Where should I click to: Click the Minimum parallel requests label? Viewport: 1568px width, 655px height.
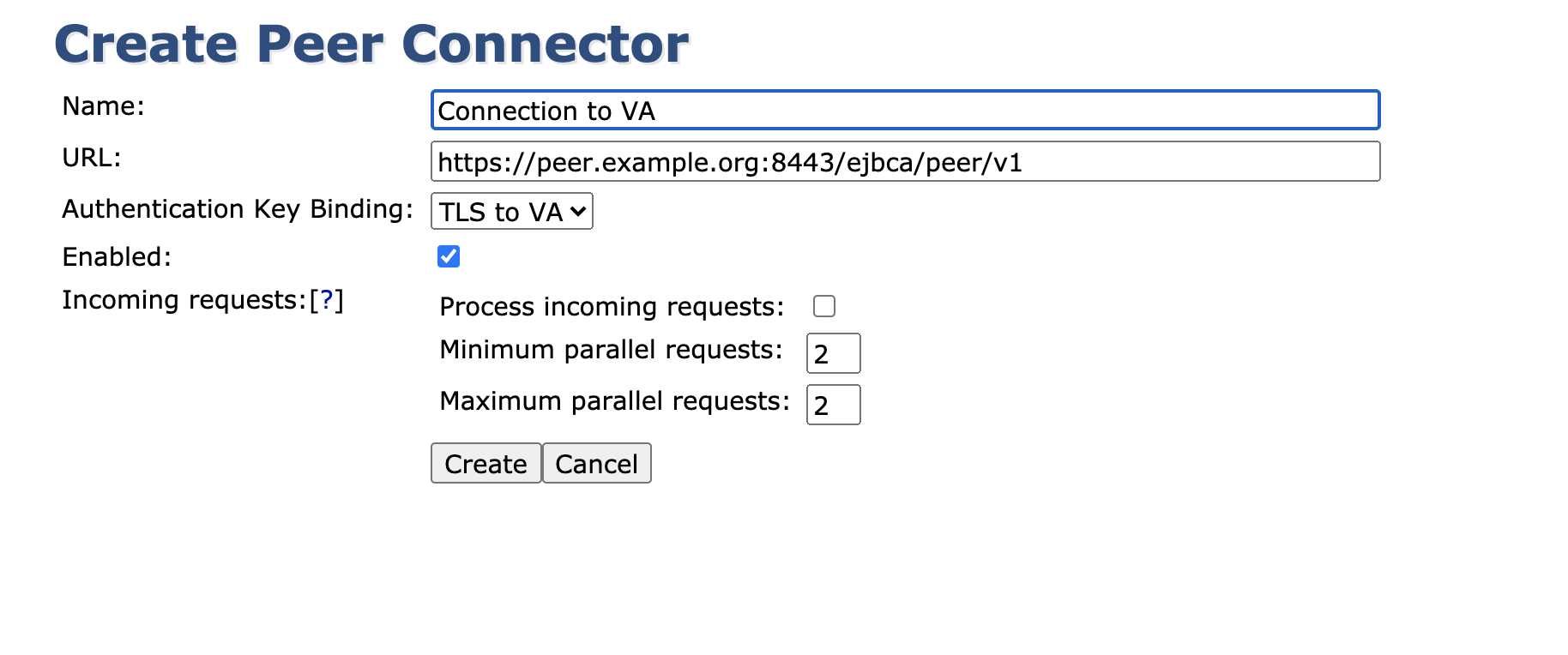pos(611,350)
